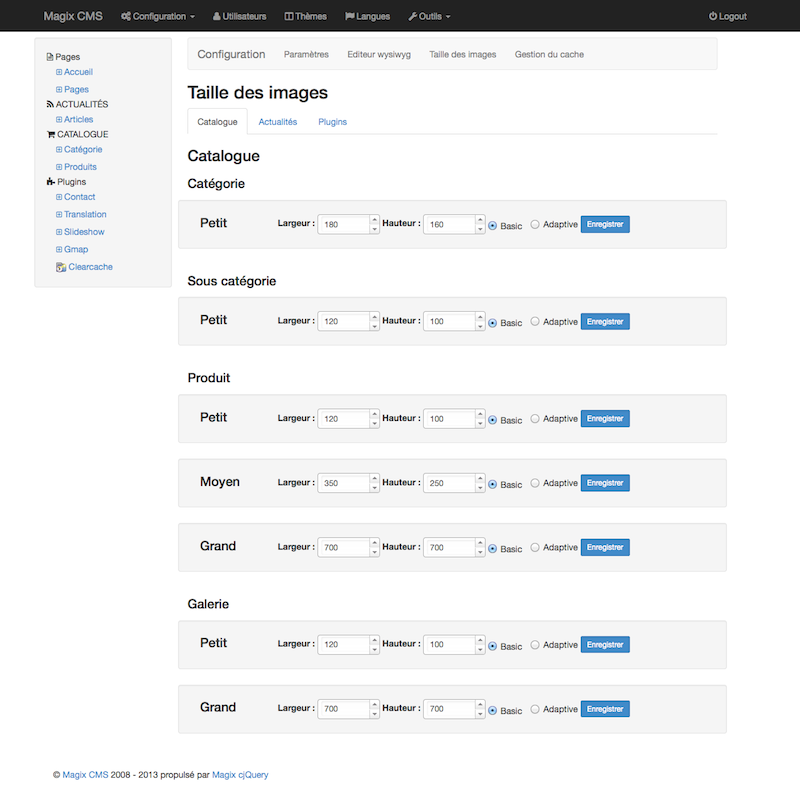Click the plus icon beside Slideshow
Viewport: 800px width, 791px height.
(x=59, y=232)
